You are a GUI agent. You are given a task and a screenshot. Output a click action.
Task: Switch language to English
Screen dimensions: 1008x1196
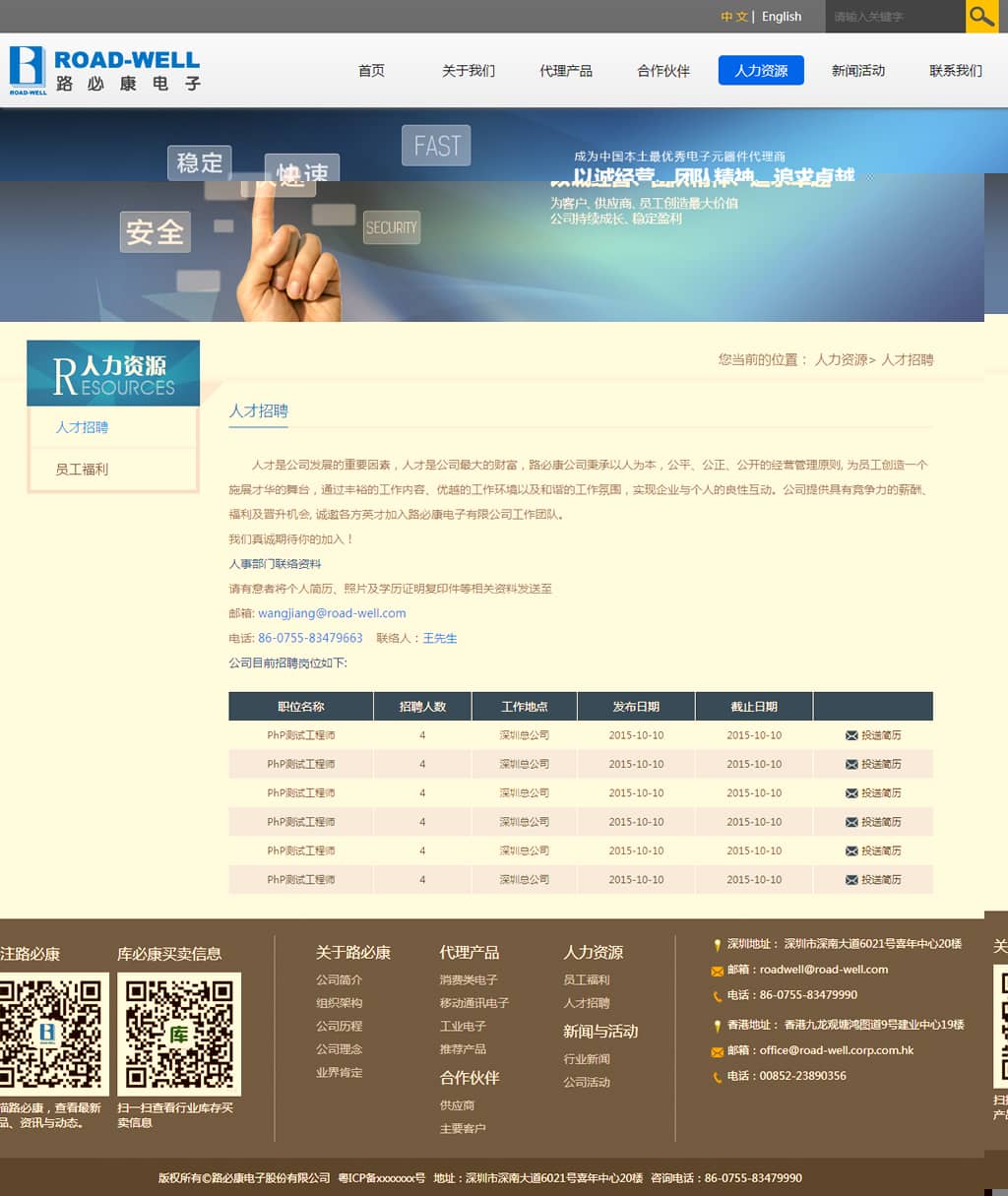click(x=782, y=17)
